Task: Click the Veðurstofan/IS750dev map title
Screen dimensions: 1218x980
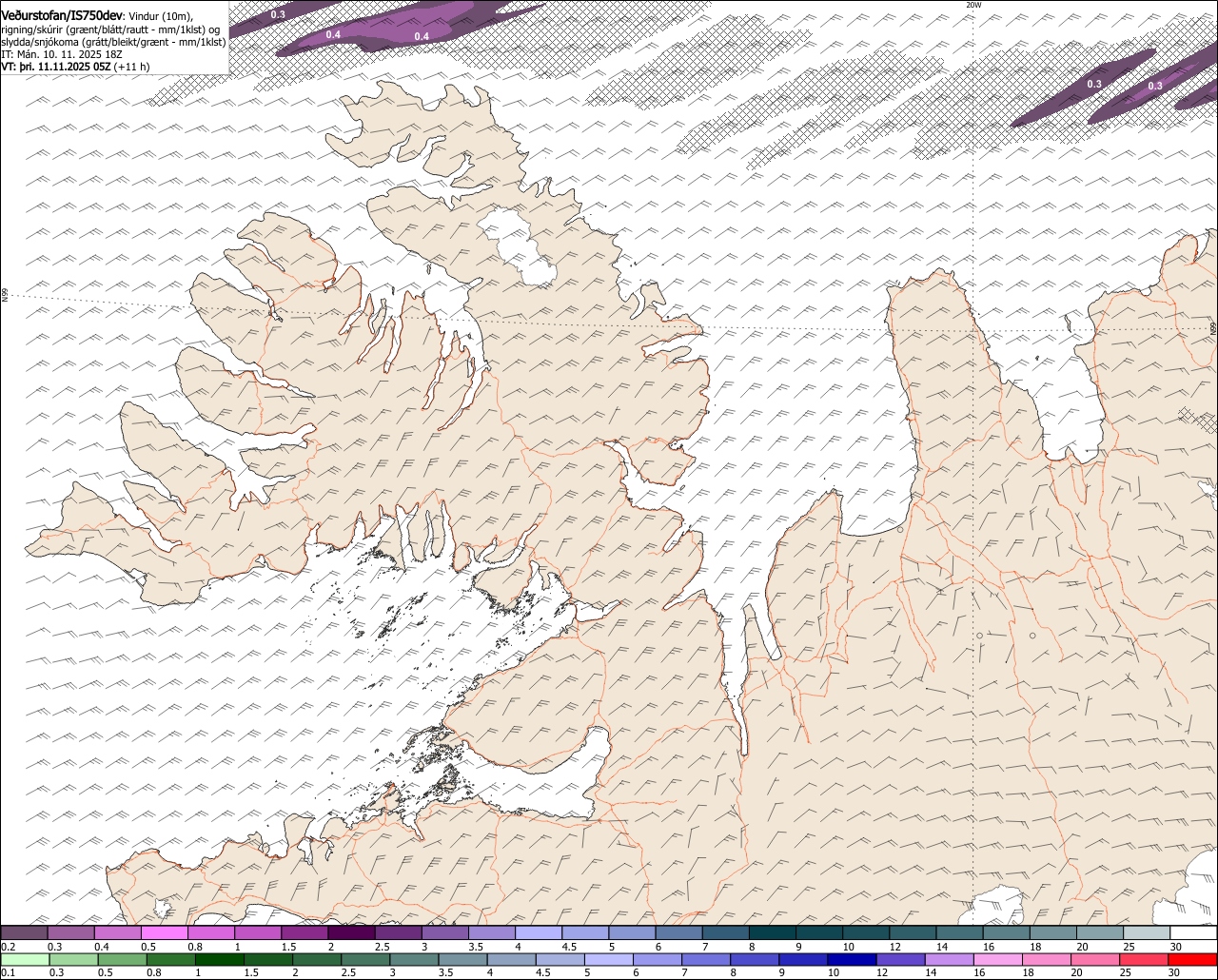Action: 62,15
